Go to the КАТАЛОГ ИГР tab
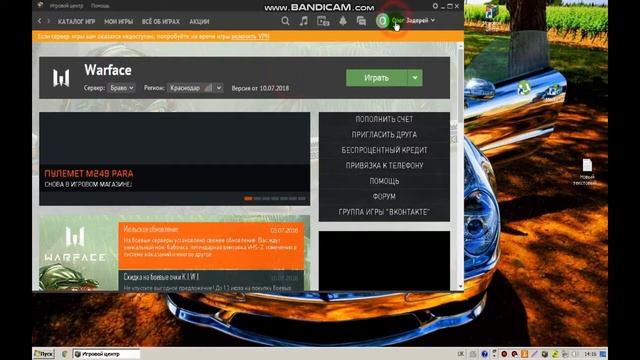 [x=76, y=22]
